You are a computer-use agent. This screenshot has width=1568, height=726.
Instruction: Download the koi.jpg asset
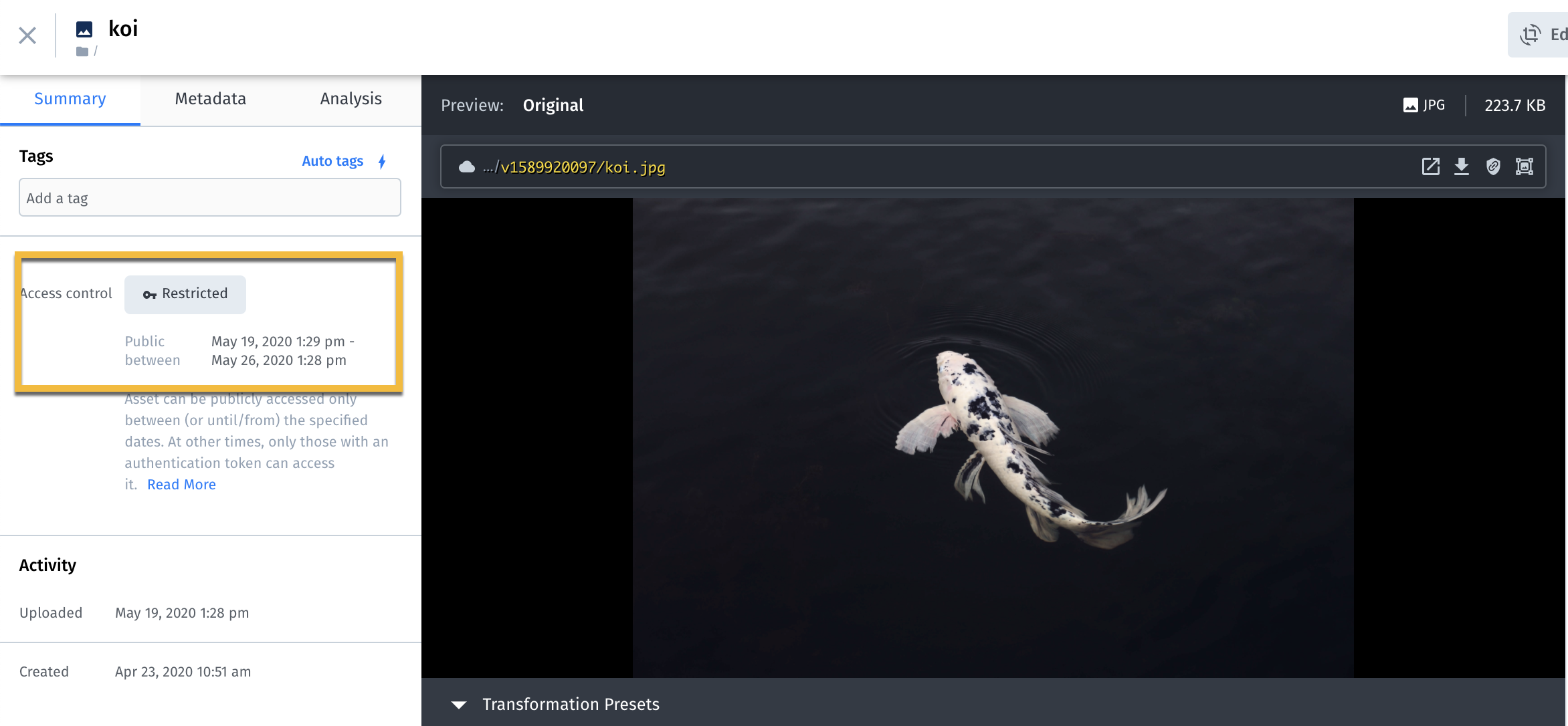(x=1462, y=166)
